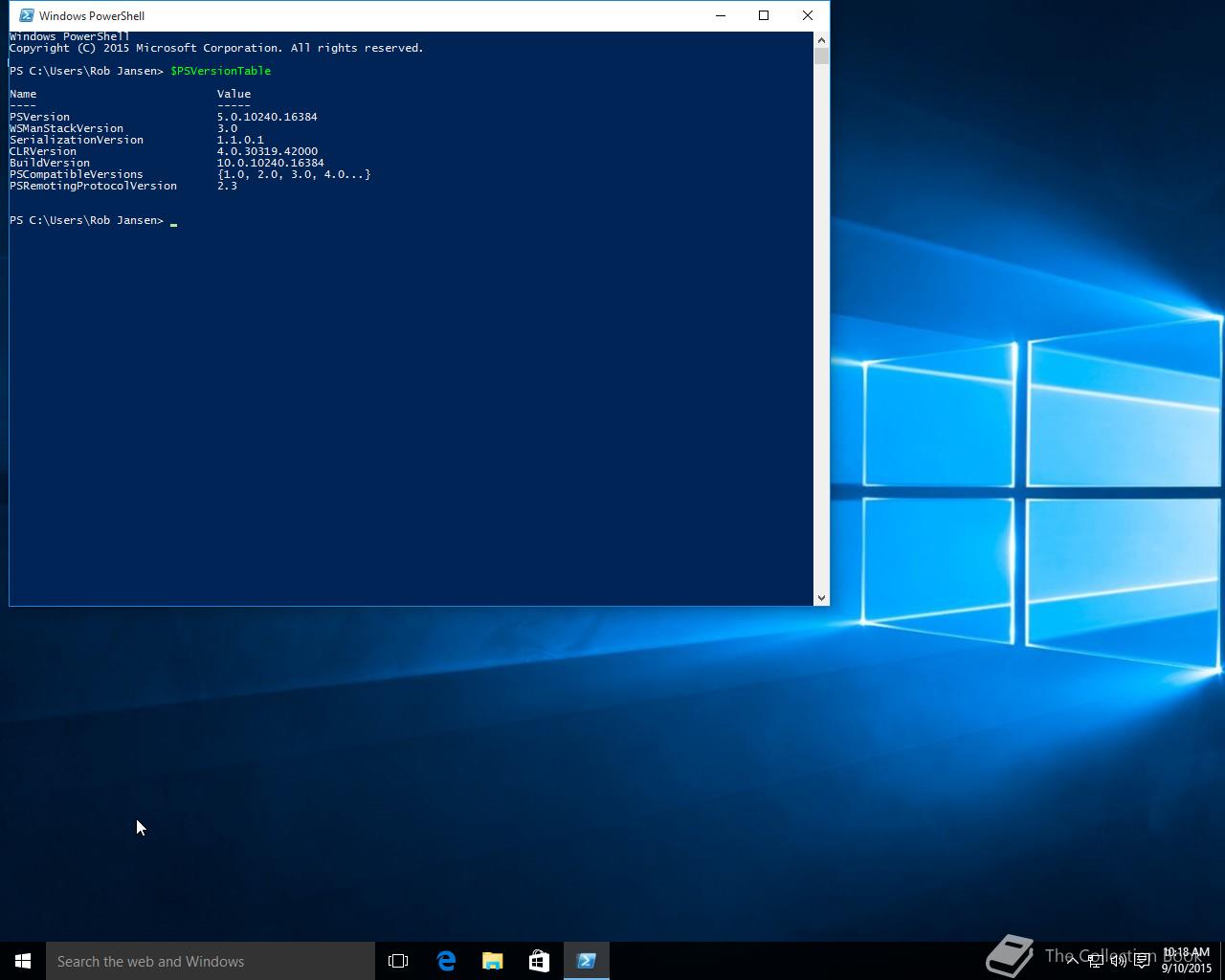Open the PowerShell title bar system icon

[x=27, y=15]
